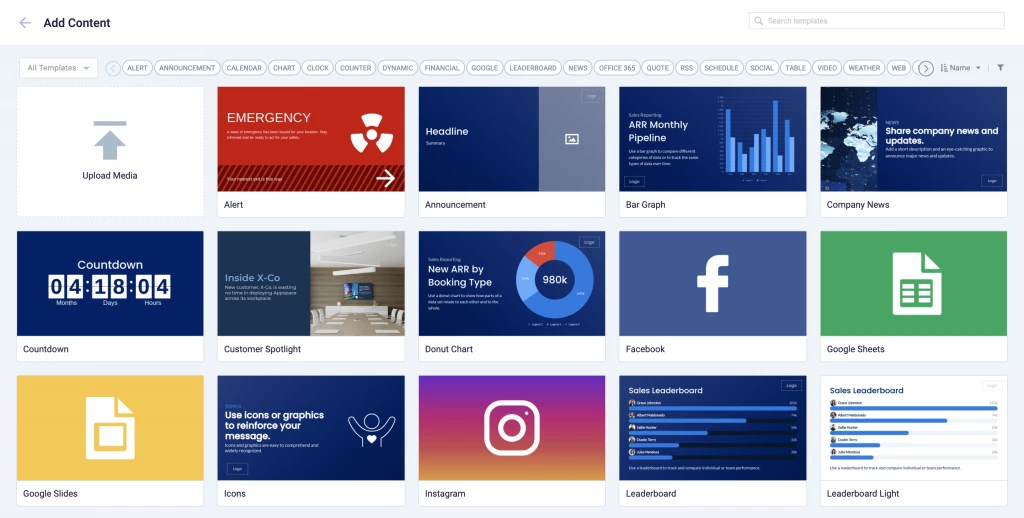Open the filter funnel icon
This screenshot has height=518, width=1024.
click(x=1000, y=68)
